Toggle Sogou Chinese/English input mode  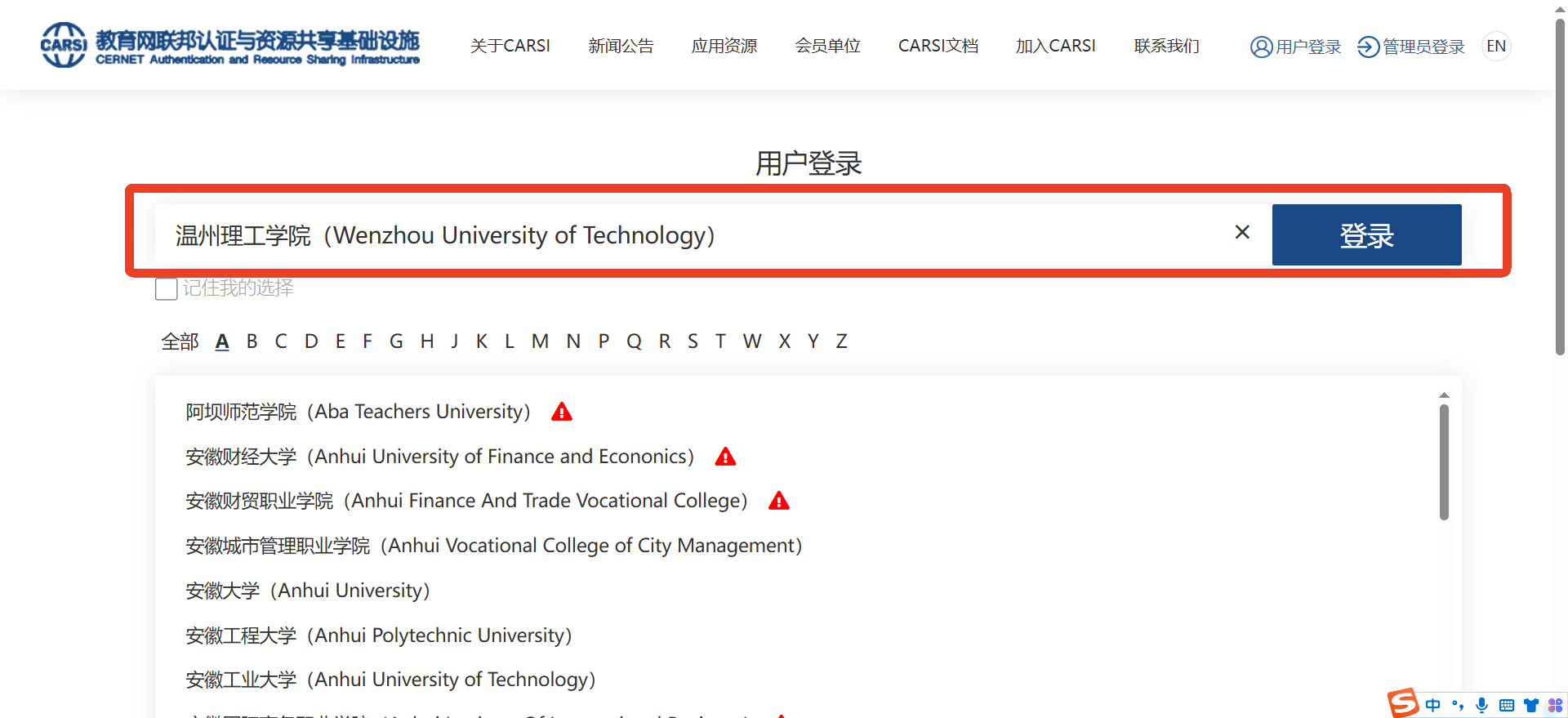[1433, 705]
